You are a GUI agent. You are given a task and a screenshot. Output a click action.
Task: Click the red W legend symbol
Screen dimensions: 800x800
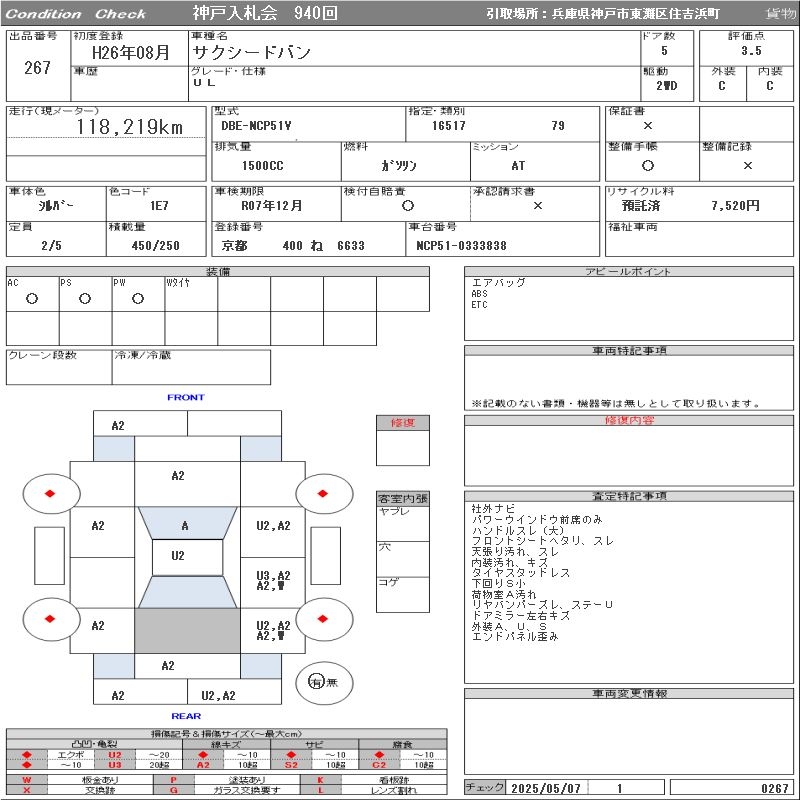click(27, 779)
